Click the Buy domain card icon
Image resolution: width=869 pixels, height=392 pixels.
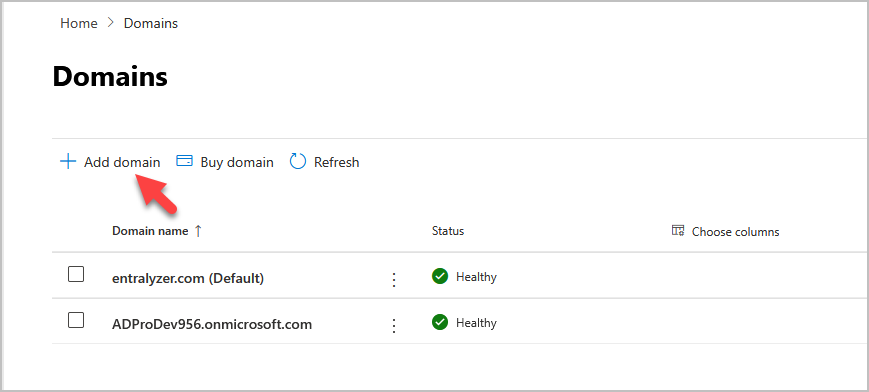coord(185,161)
